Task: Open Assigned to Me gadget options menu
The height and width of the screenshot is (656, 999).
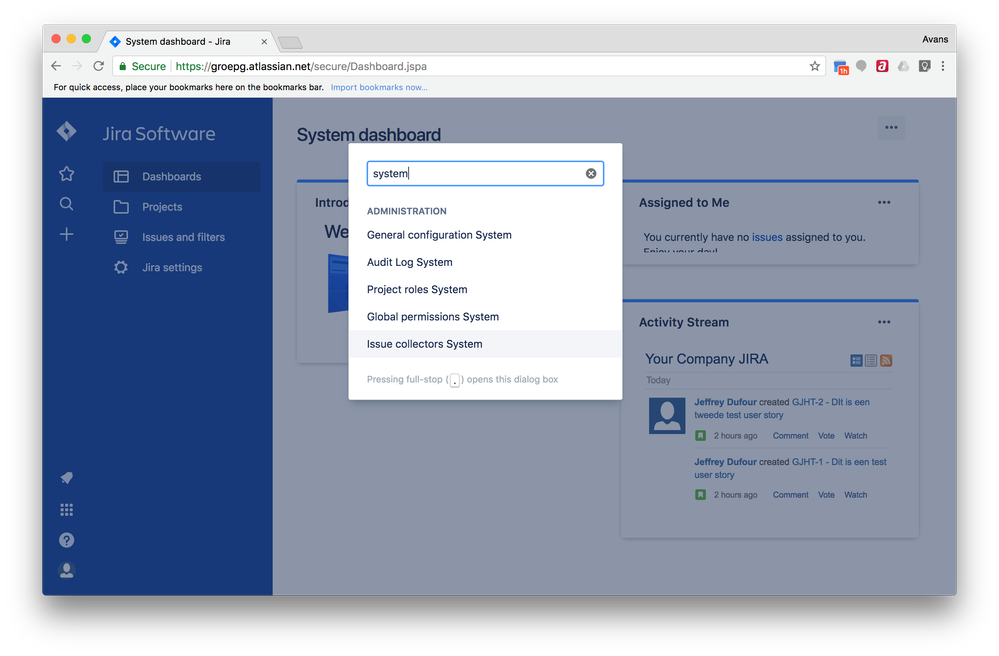Action: pyautogui.click(x=884, y=203)
